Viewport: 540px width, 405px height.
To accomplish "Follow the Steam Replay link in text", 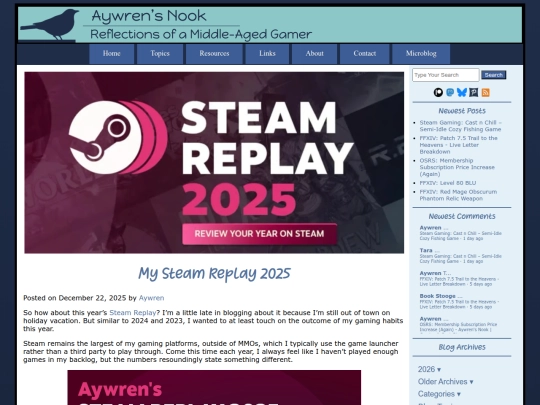I will coord(133,313).
